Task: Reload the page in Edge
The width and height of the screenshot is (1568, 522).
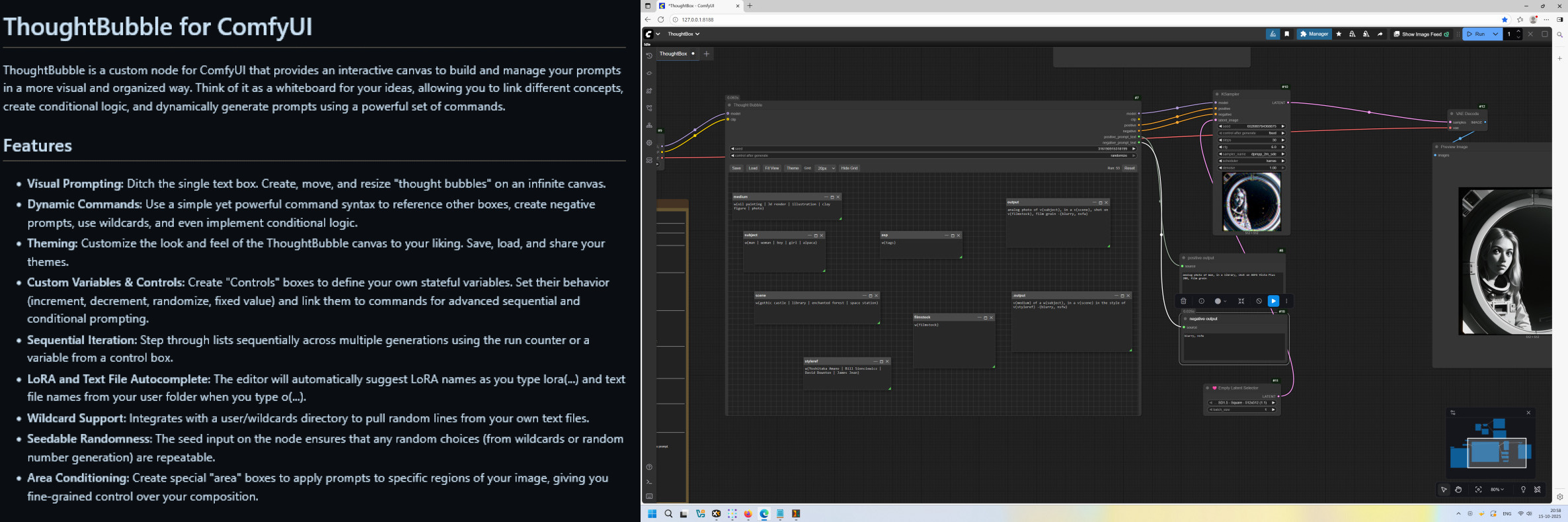Action: 660,20
